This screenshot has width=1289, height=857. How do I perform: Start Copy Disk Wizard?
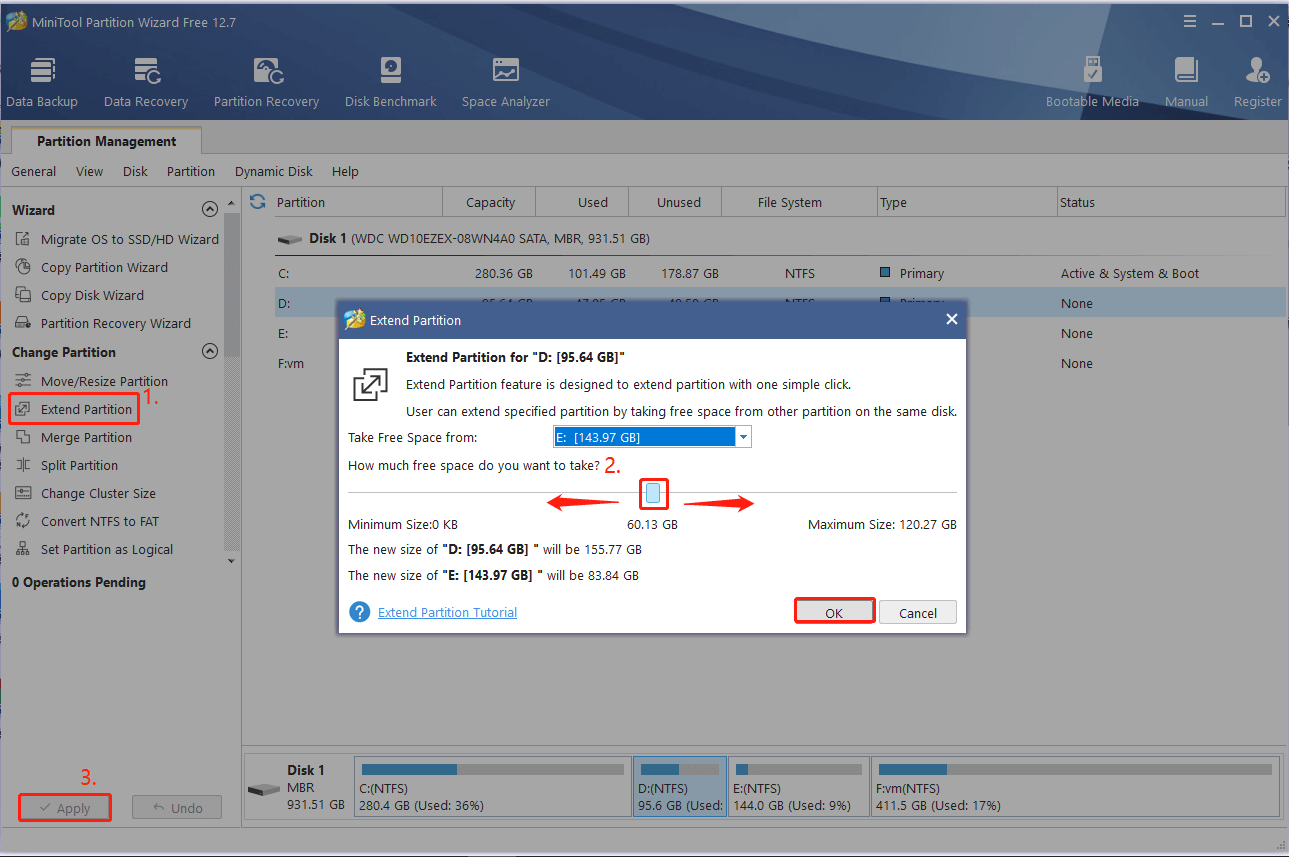80,295
